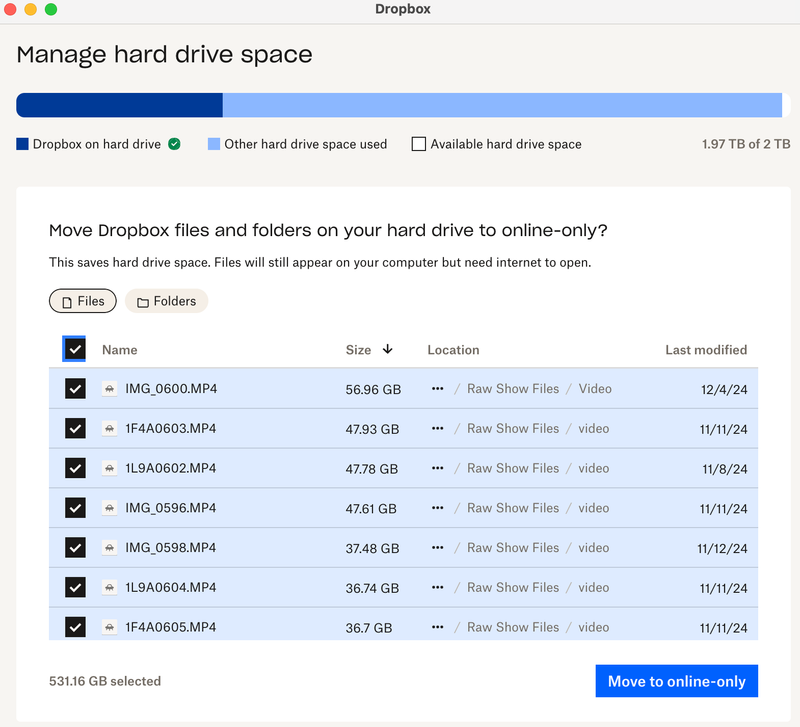Viewport: 800px width, 727px height.
Task: Expand path ellipsis for IMG_0600.MP4 location
Action: pos(437,389)
